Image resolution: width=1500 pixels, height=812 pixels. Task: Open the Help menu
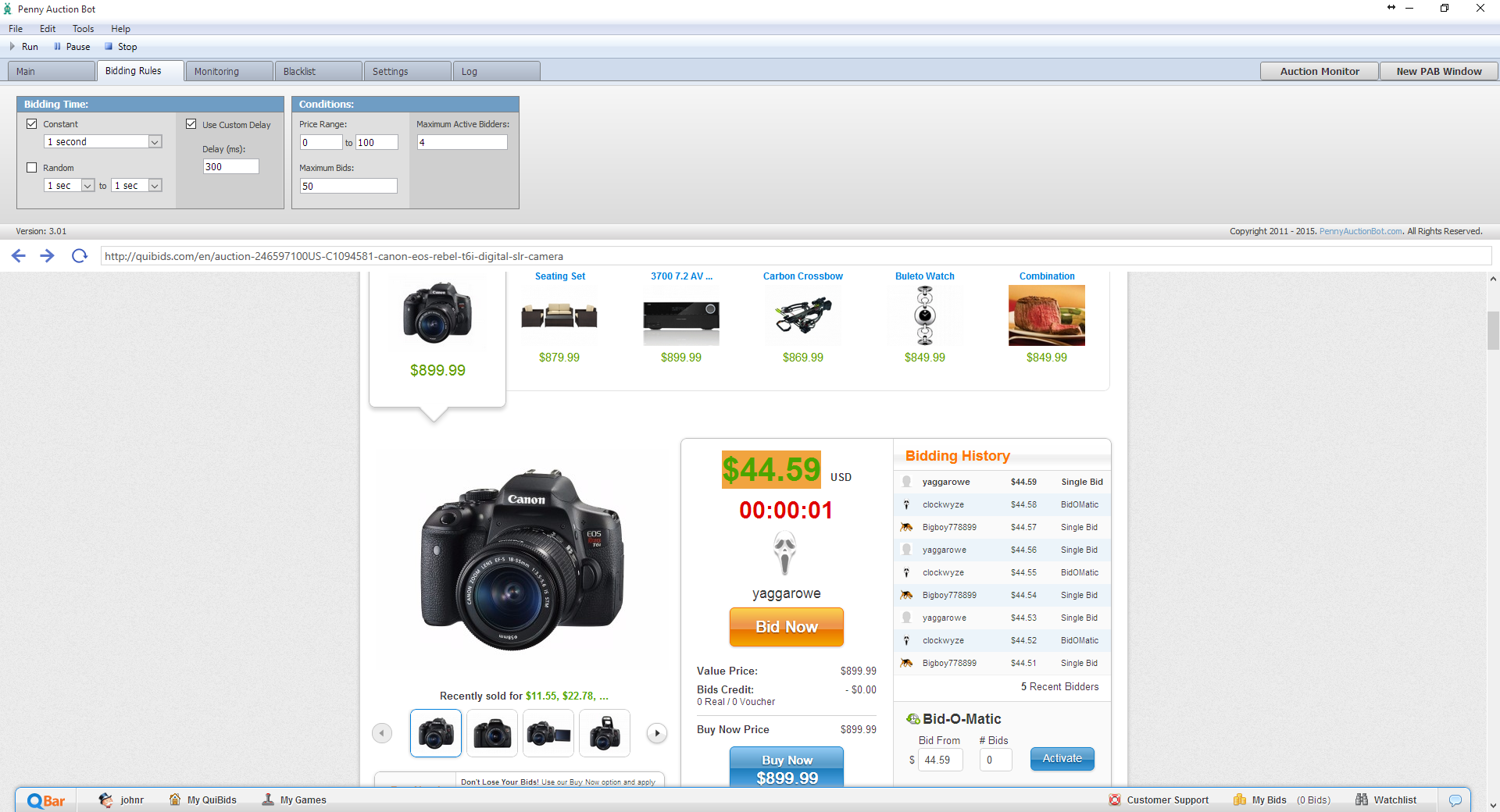(120, 29)
